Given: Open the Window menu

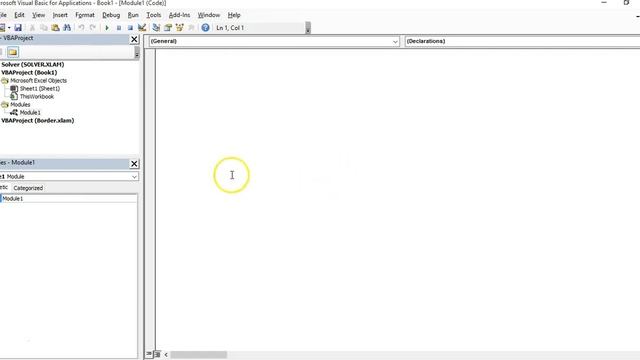Looking at the screenshot, I should click(209, 15).
